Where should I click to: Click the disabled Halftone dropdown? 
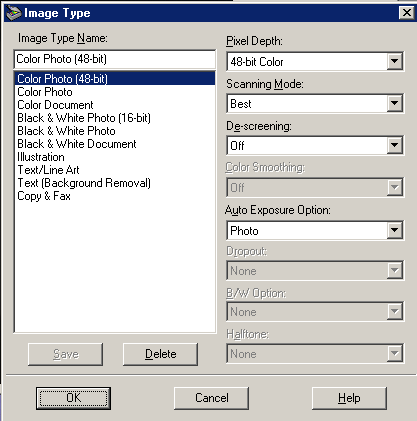pos(315,354)
